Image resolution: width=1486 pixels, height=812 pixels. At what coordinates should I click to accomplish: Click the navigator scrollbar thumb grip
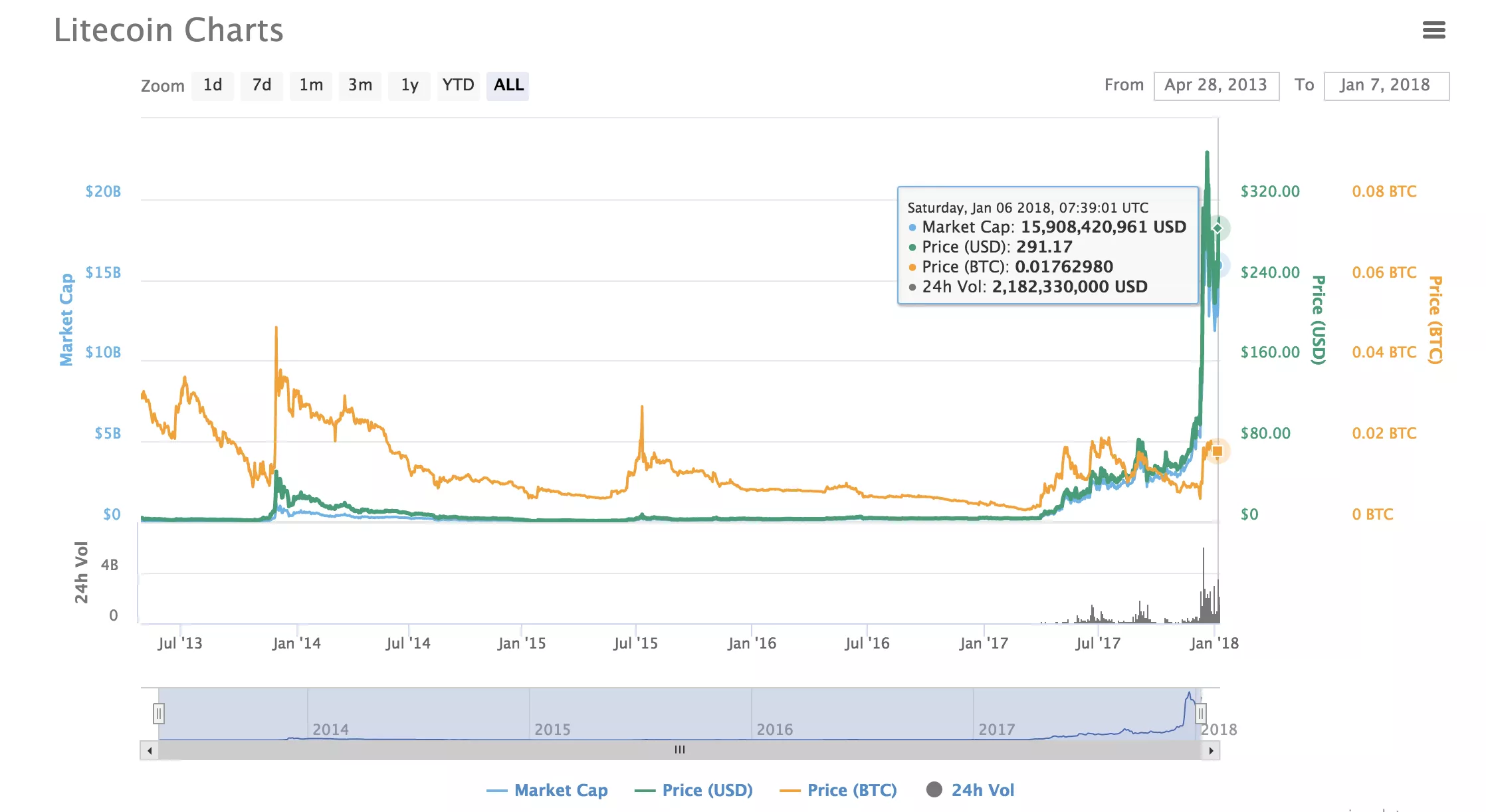680,750
